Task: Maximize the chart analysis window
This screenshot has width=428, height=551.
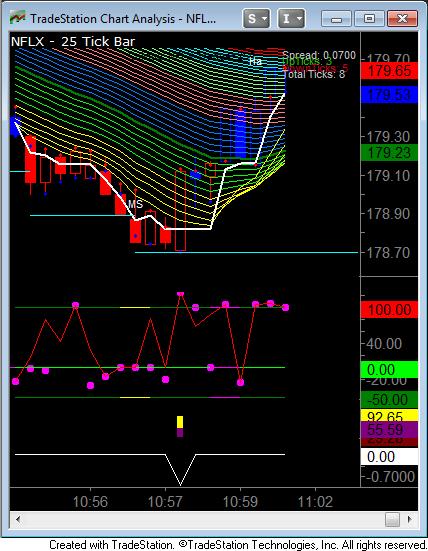Action: [x=369, y=19]
